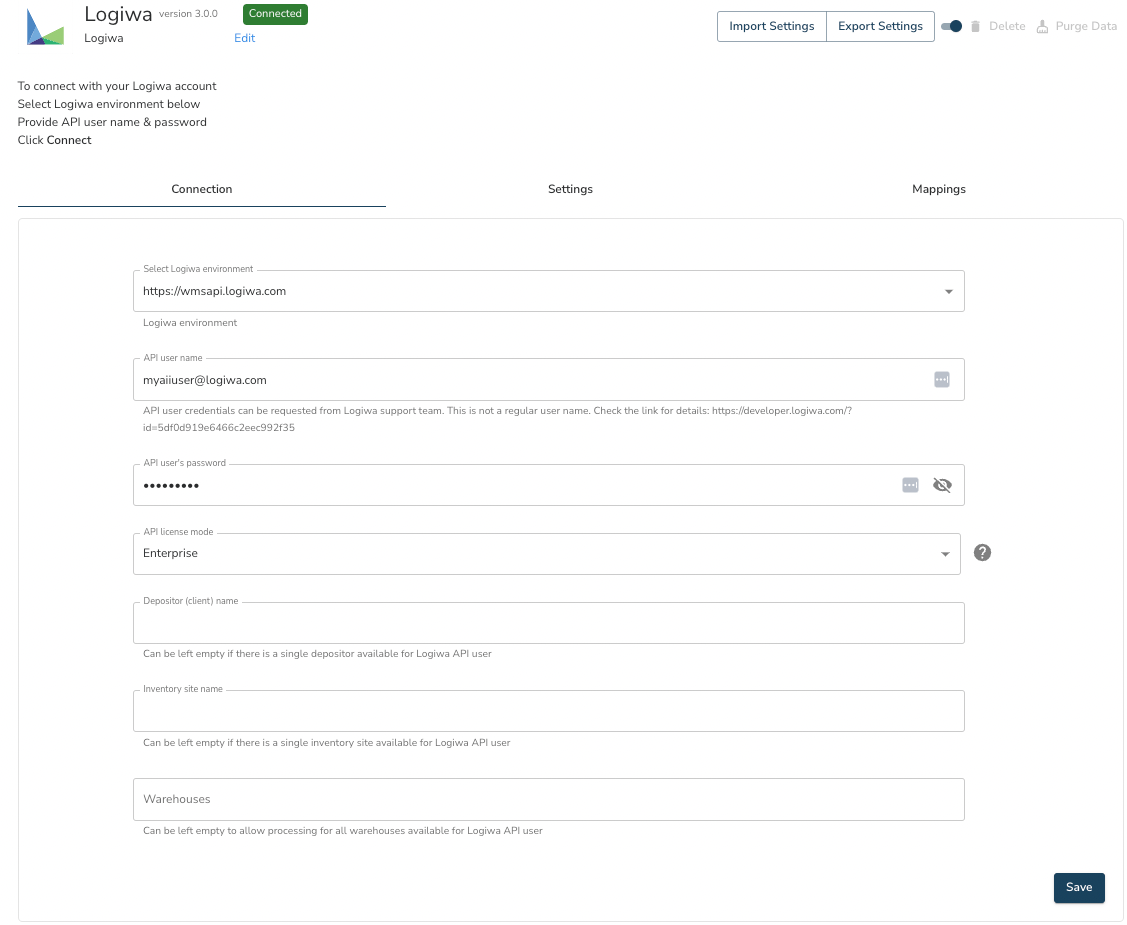The image size is (1127, 925).
Task: Click the Purge Data broom icon
Action: coord(1042,27)
